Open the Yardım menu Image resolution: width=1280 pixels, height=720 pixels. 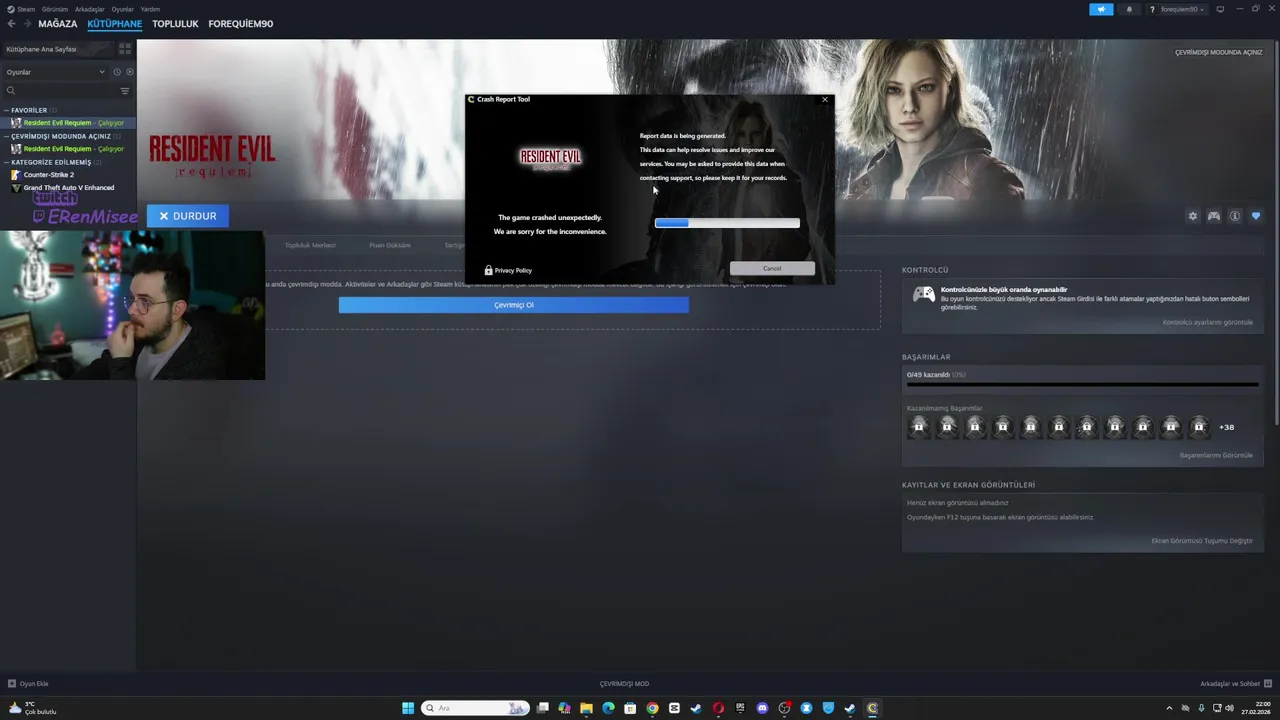point(150,9)
